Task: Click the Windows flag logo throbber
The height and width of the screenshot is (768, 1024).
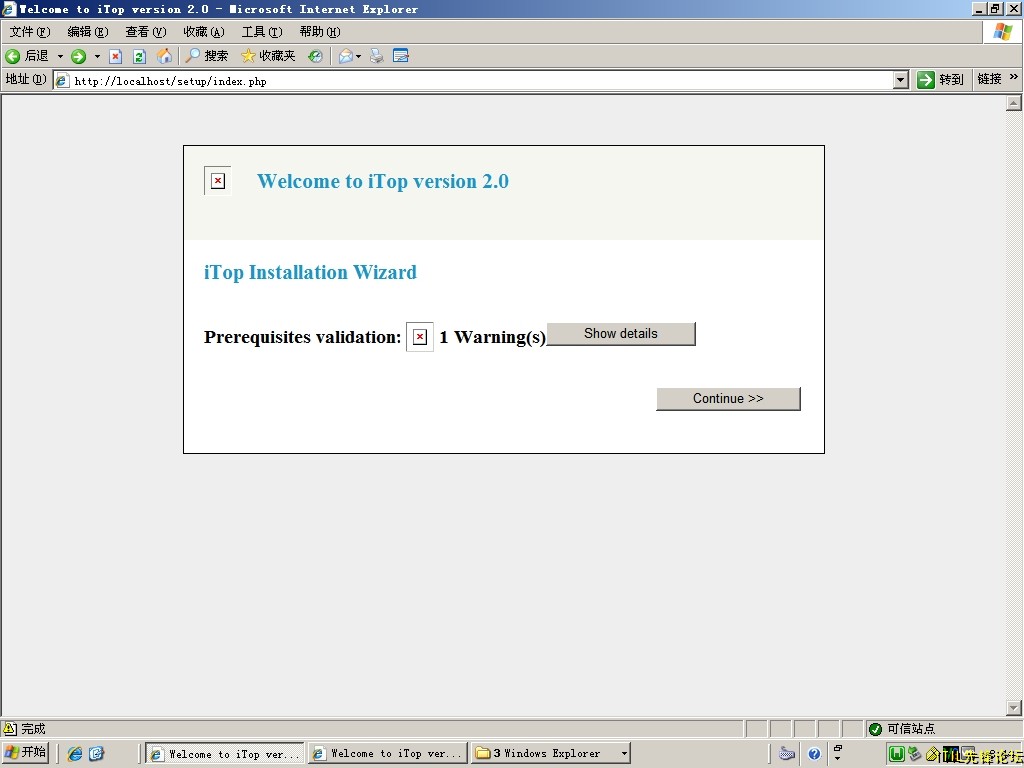Action: [1002, 31]
